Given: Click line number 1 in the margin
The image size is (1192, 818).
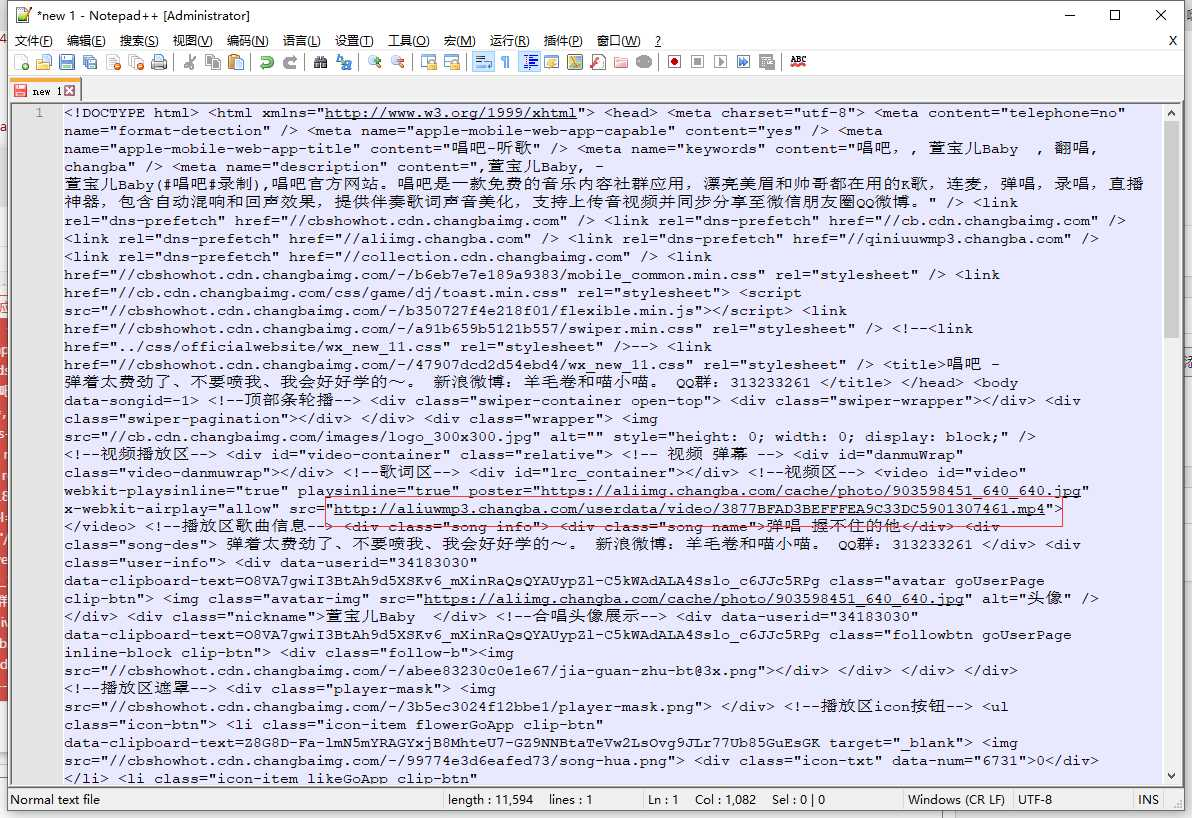Looking at the screenshot, I should [39, 113].
